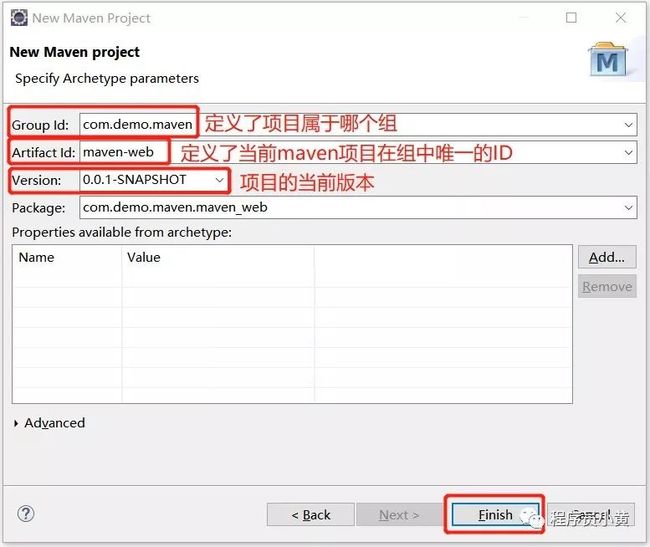Viewport: 650px width, 547px height.
Task: Click the Back button
Action: click(311, 515)
